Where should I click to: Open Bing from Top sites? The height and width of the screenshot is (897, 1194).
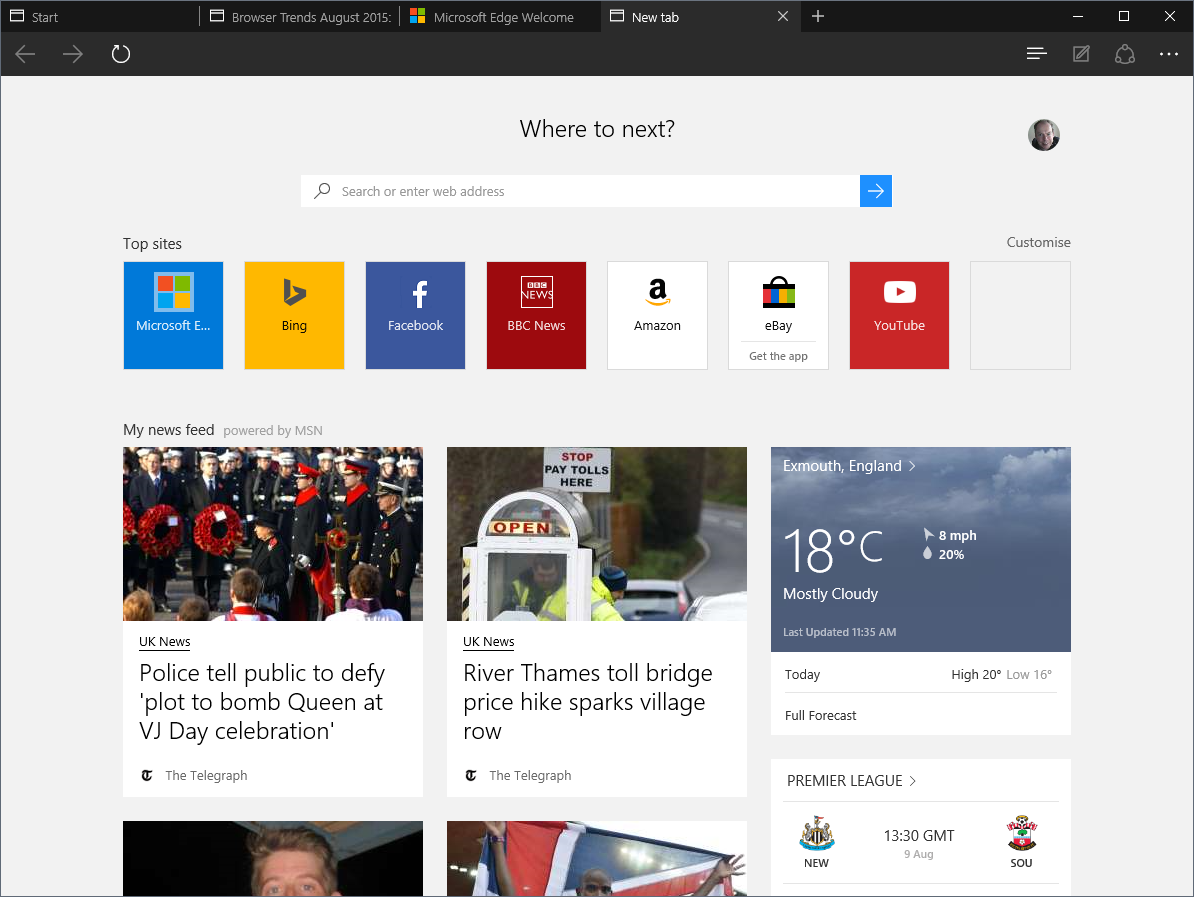294,315
